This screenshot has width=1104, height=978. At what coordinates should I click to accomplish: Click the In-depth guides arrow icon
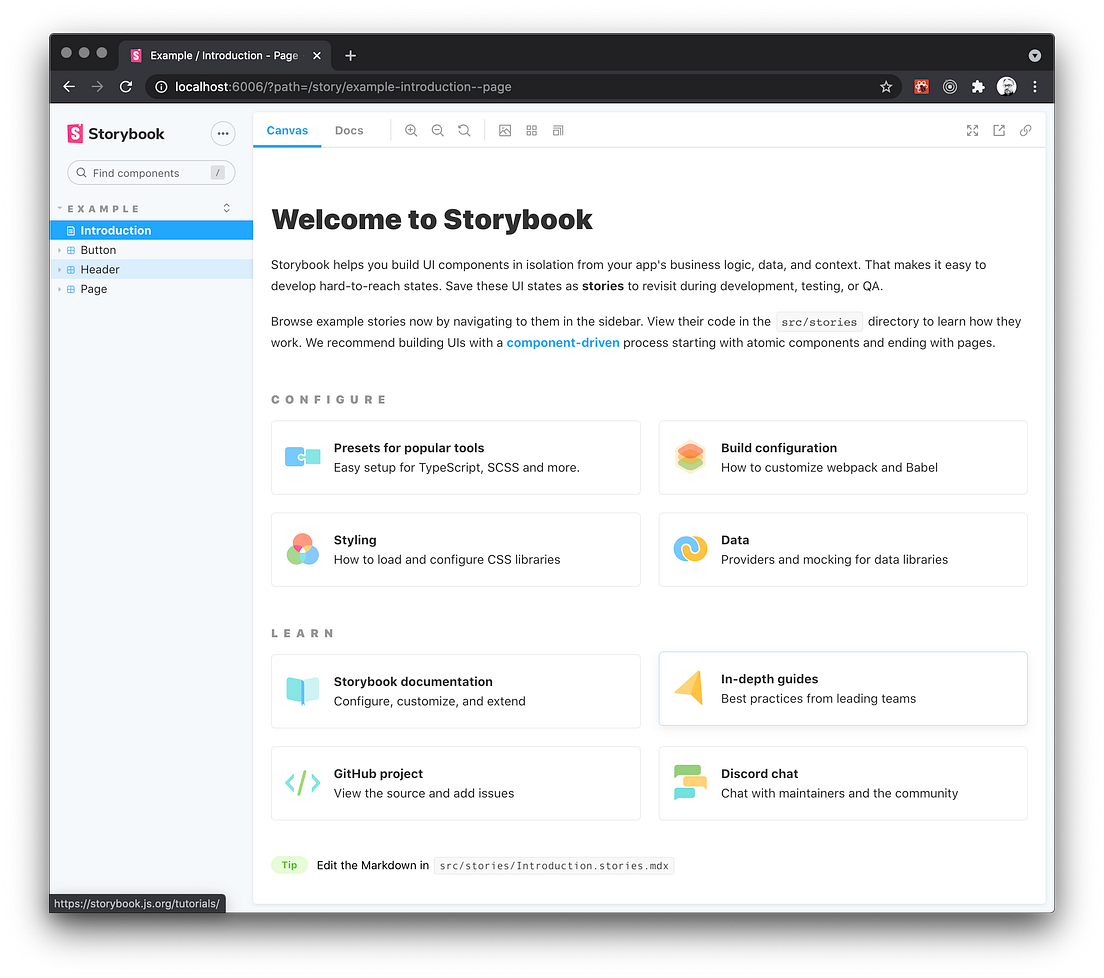coord(689,688)
